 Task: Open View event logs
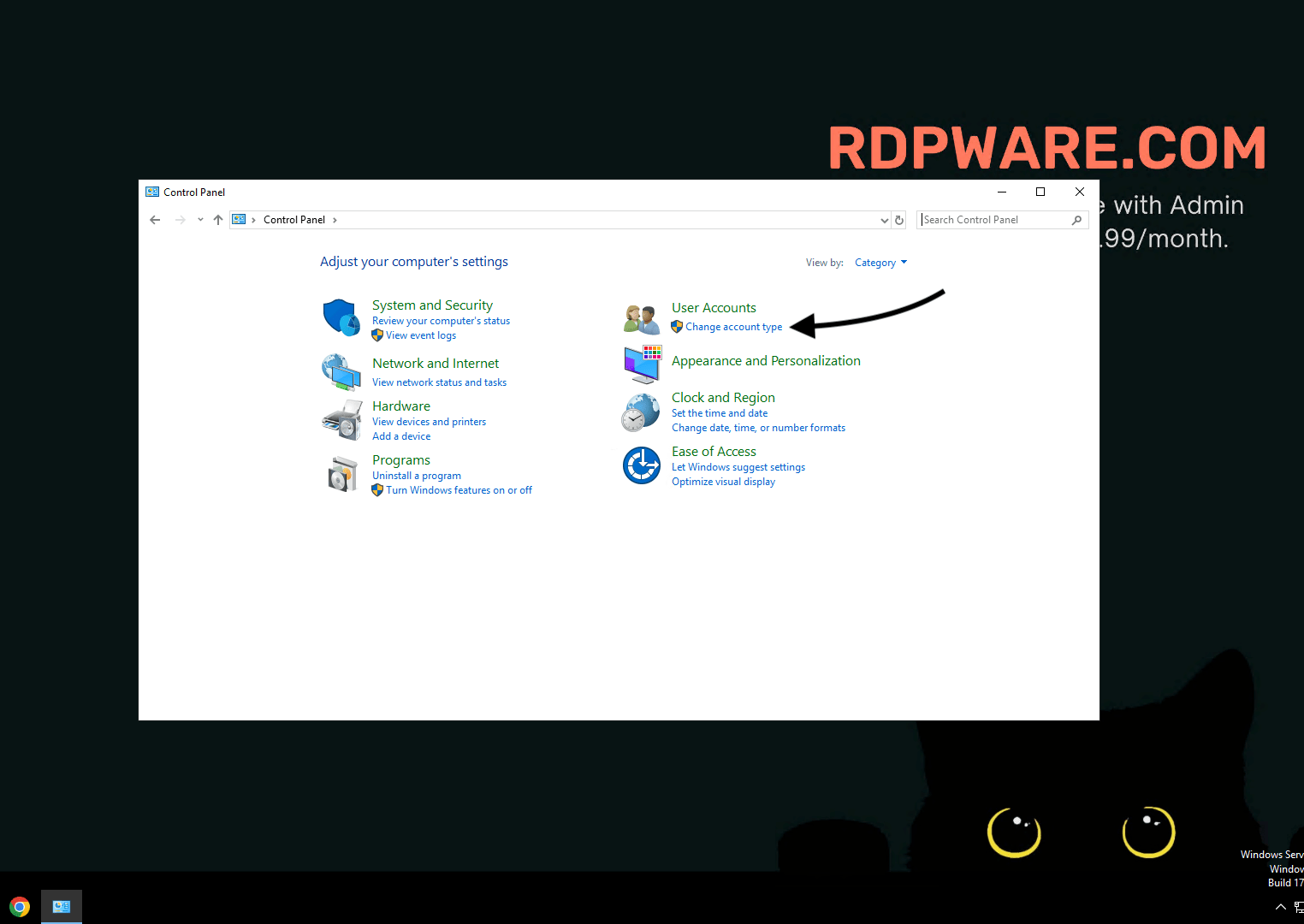pyautogui.click(x=421, y=335)
